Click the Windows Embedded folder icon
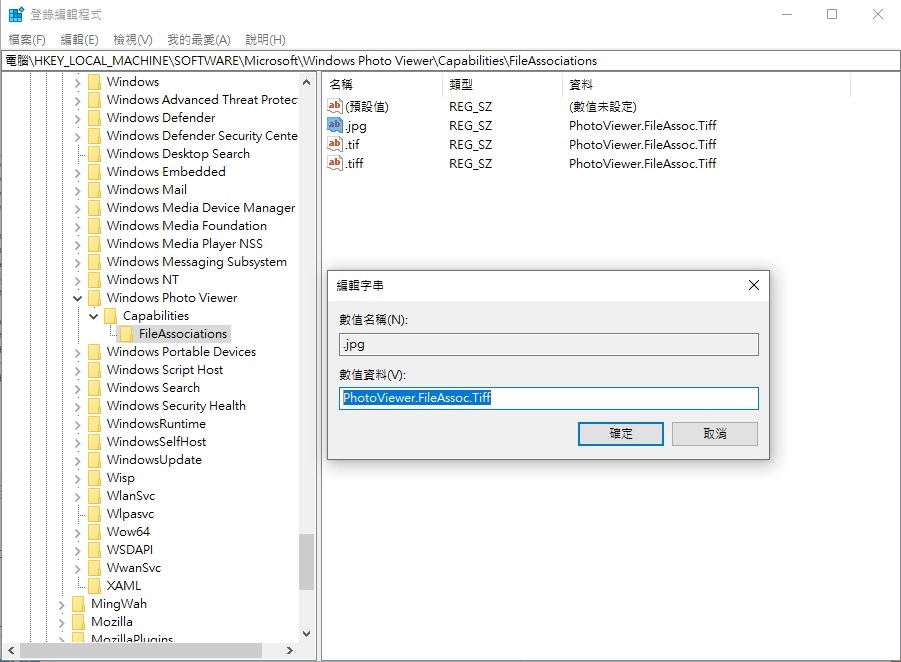This screenshot has height=662, width=901. coord(95,172)
